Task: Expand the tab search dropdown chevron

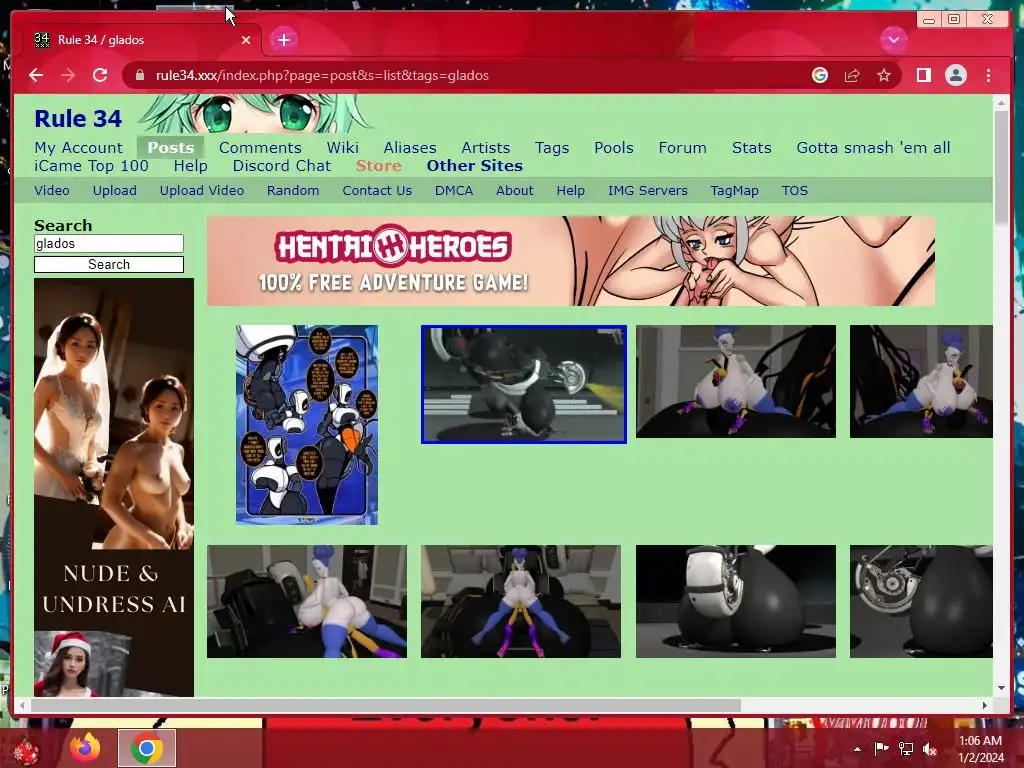Action: click(x=893, y=40)
